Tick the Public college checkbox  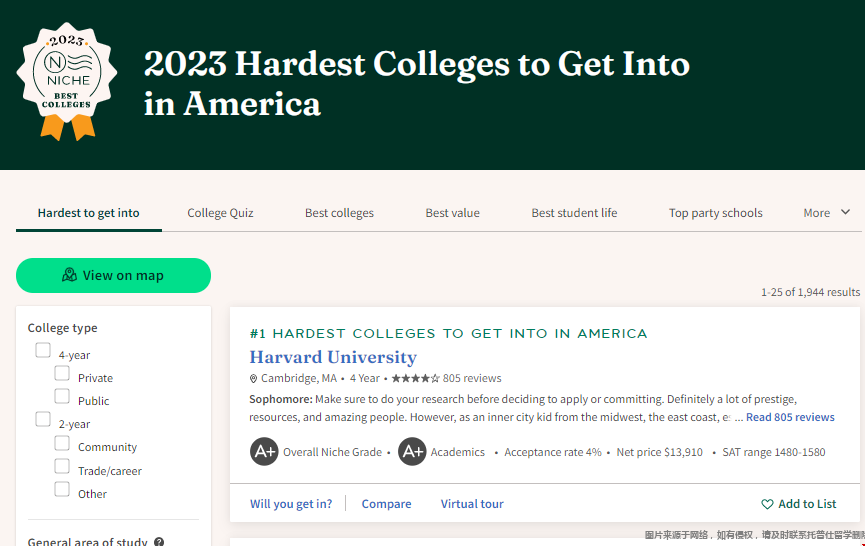pos(62,396)
